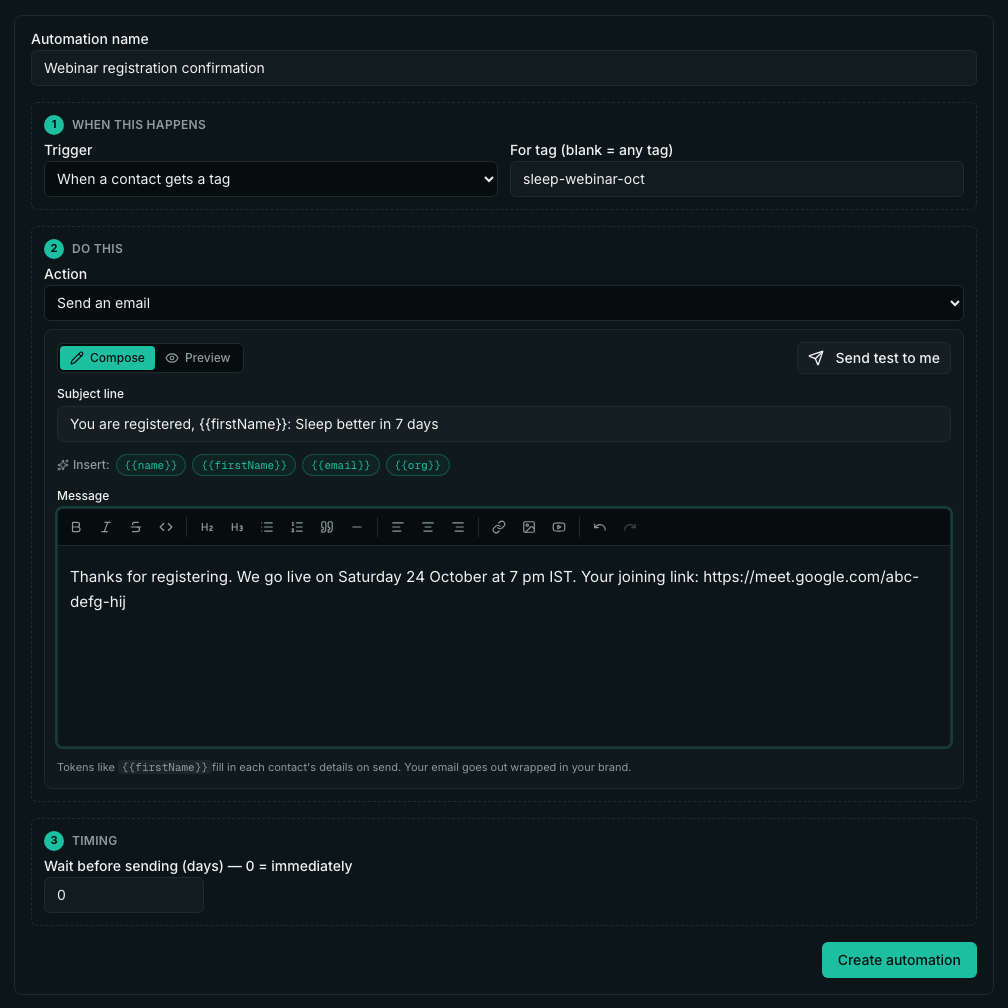Toggle strikethrough formatting
This screenshot has width=1008, height=1008.
[x=136, y=527]
